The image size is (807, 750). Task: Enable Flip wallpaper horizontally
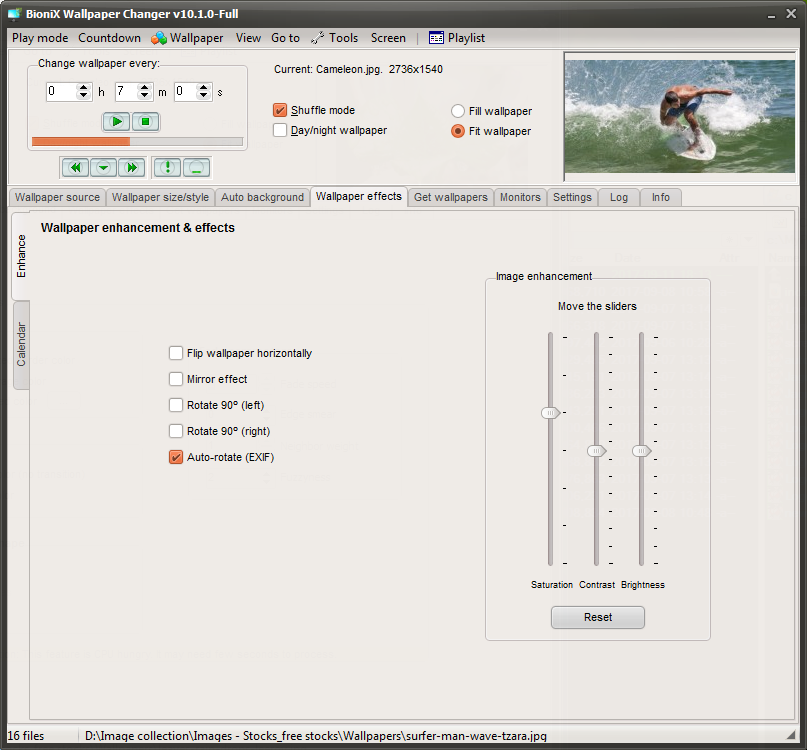(x=176, y=353)
